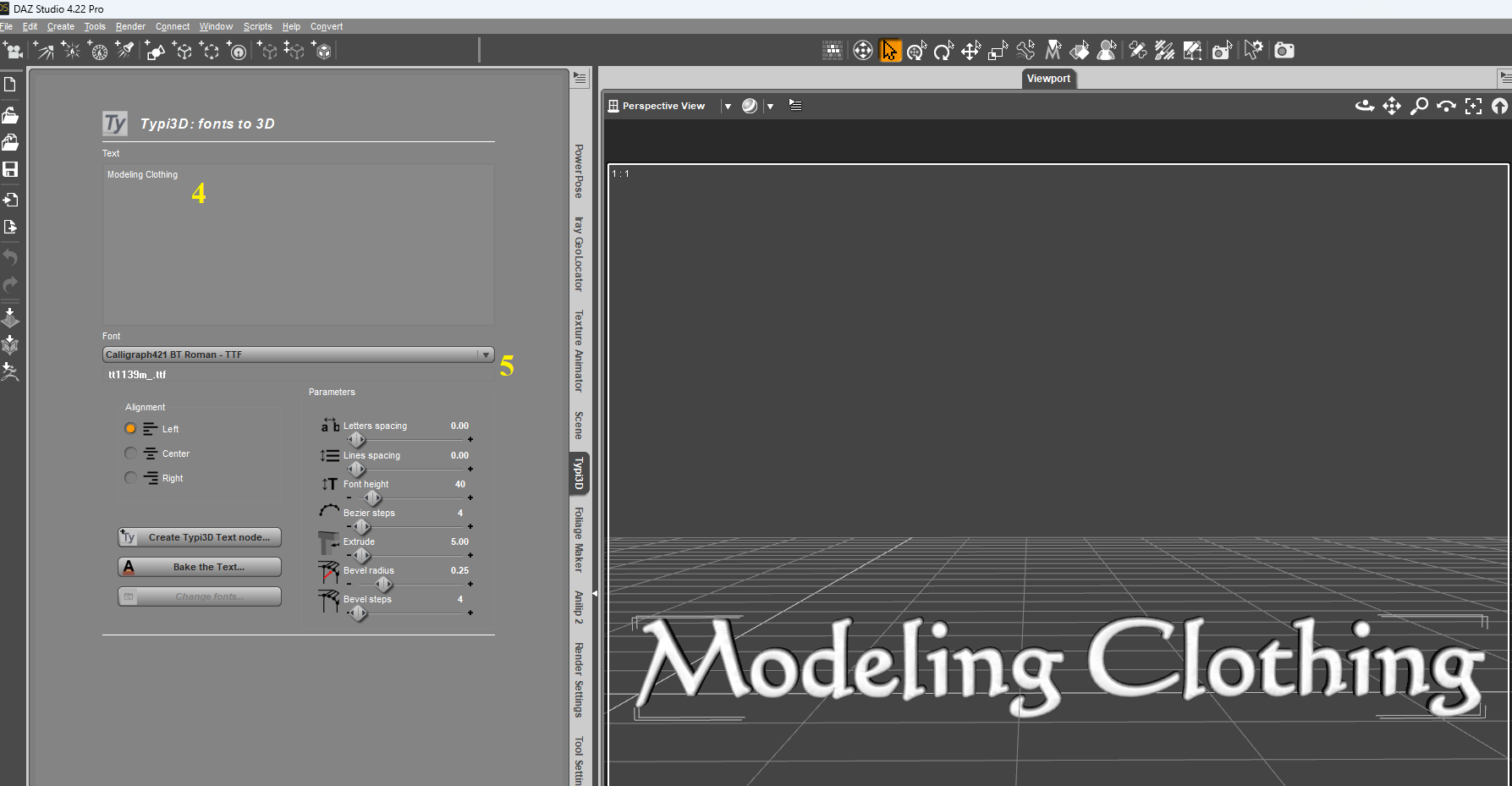This screenshot has height=786, width=1512.
Task: Select Left alignment radio button
Action: point(130,429)
